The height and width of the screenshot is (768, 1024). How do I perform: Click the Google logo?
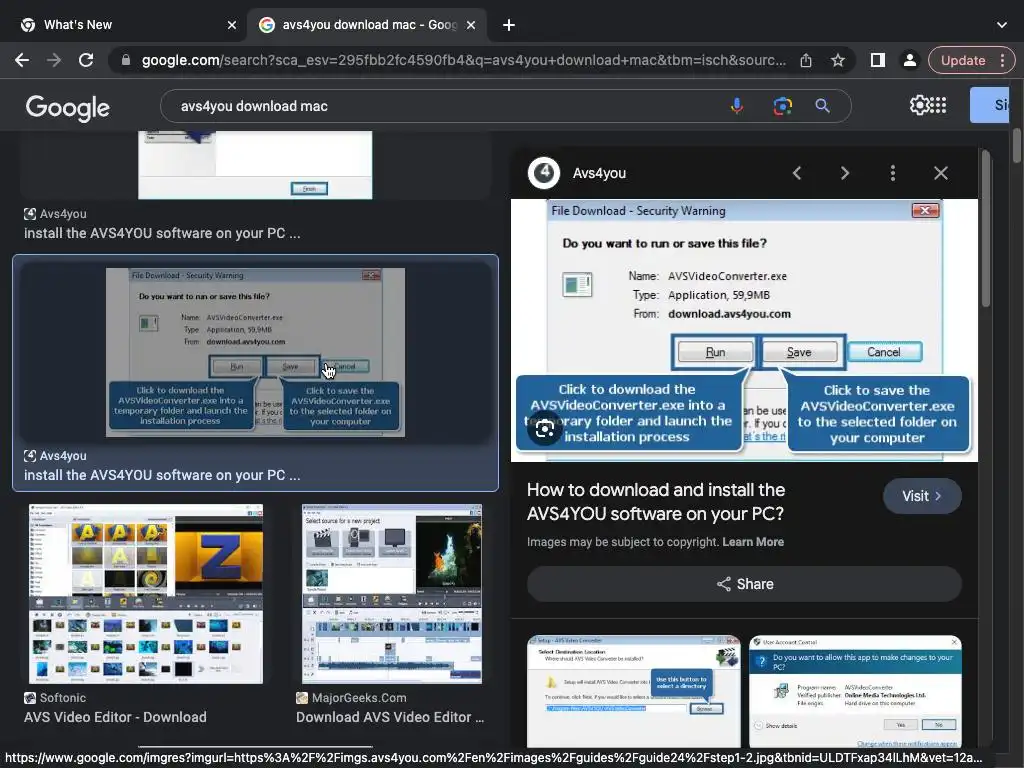click(68, 108)
